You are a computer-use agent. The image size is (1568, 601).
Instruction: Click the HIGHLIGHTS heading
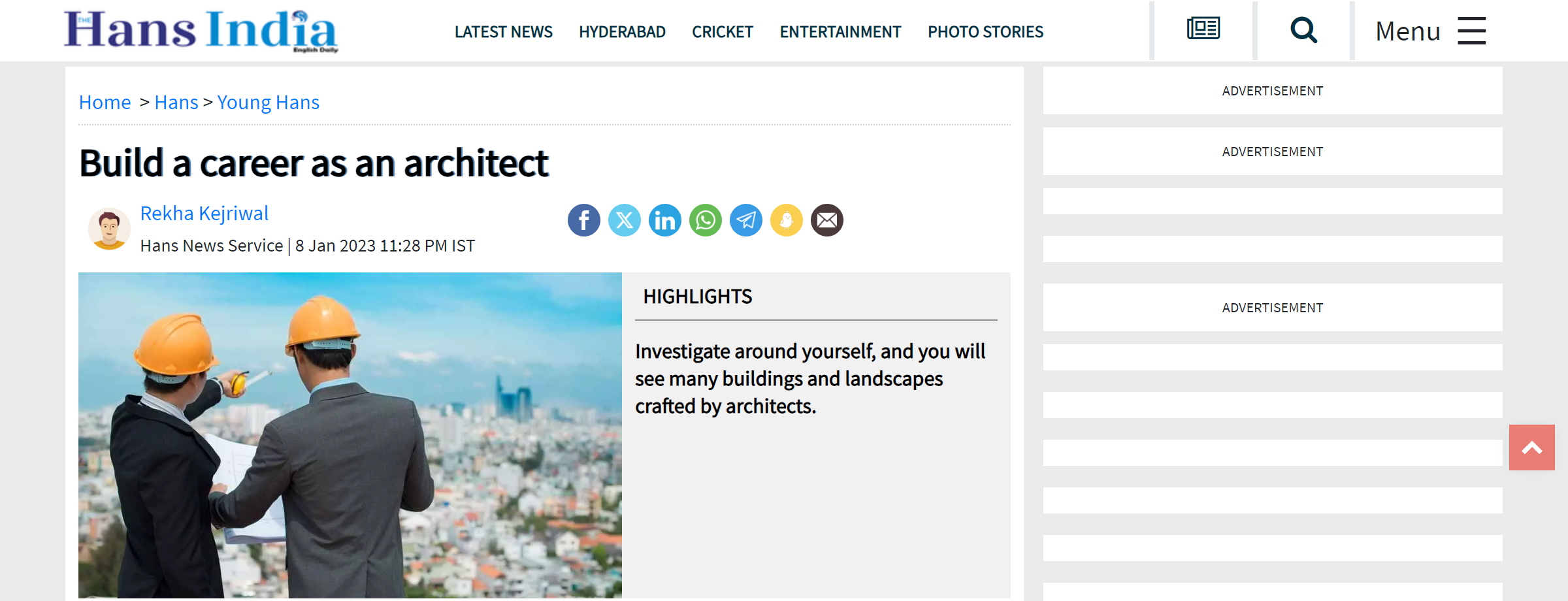(698, 297)
